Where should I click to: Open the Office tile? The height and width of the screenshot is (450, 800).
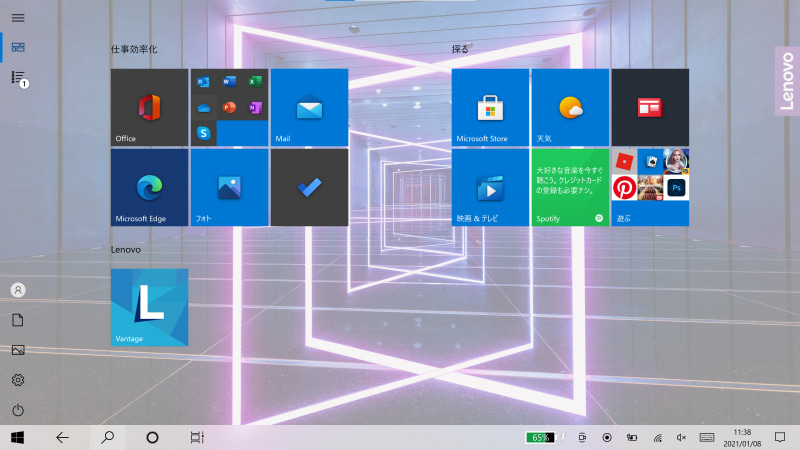click(x=149, y=107)
